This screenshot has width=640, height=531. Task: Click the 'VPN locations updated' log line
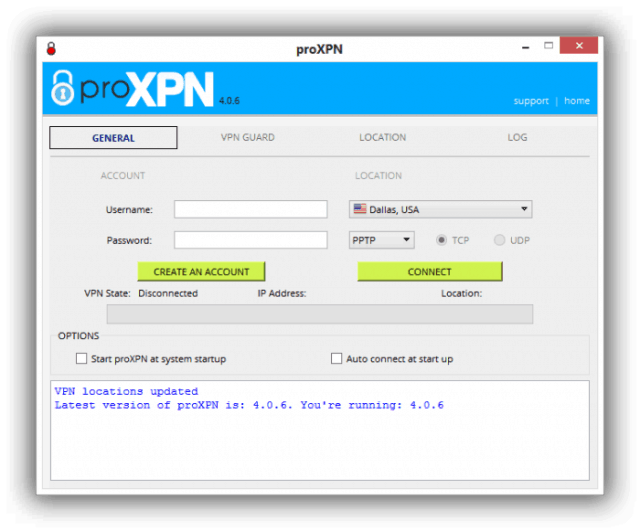[x=126, y=391]
